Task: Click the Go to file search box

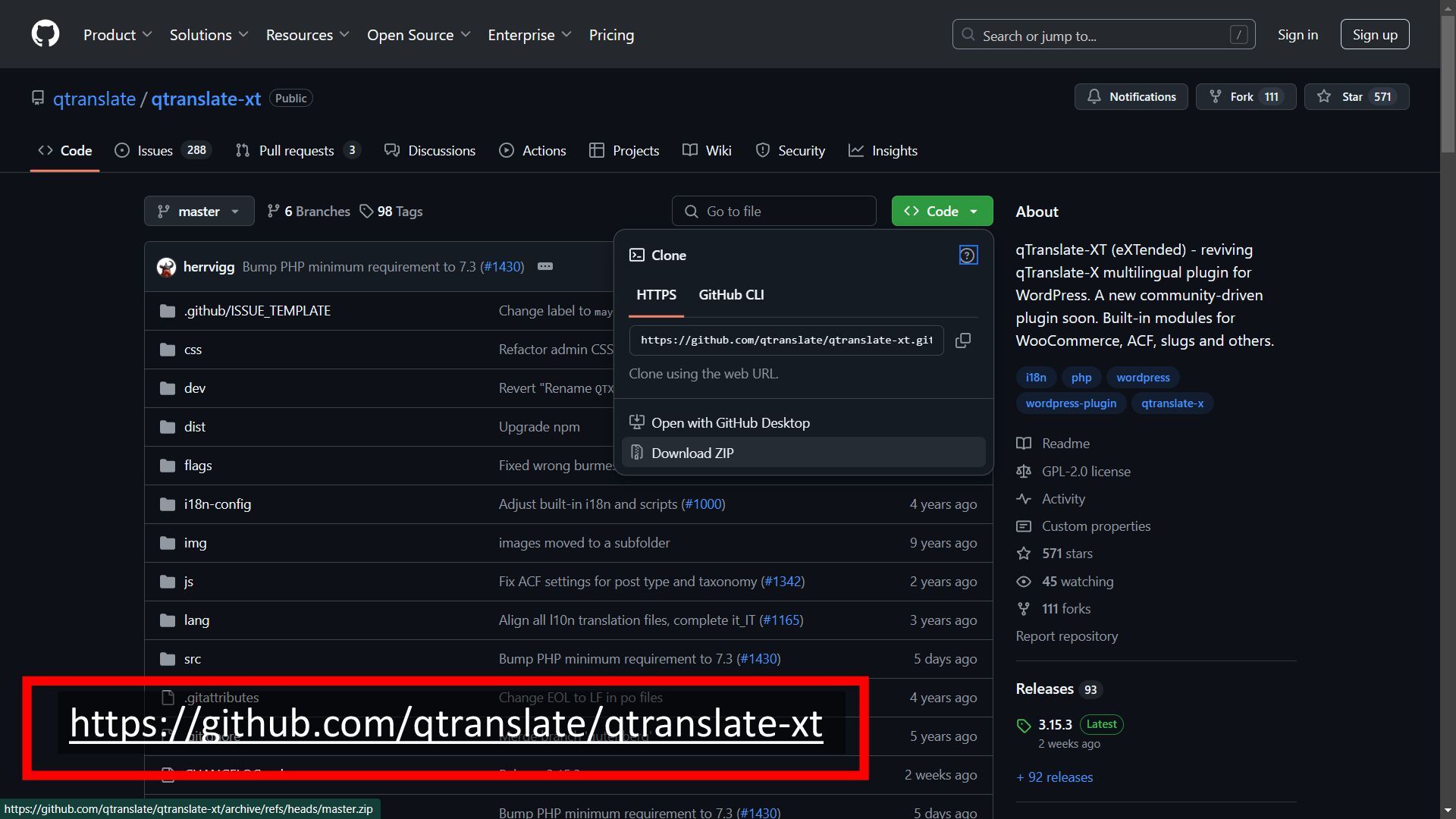Action: click(x=773, y=212)
